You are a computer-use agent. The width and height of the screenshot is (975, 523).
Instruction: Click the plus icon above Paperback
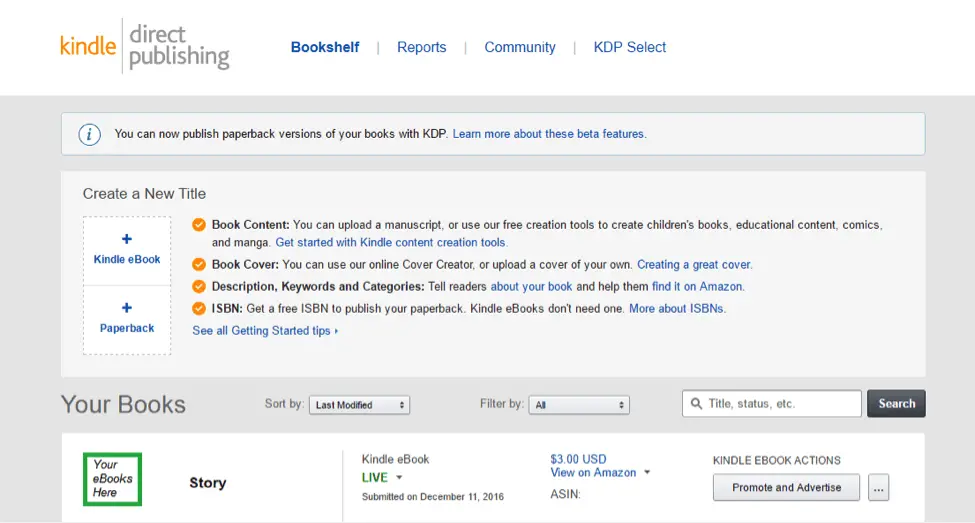(127, 308)
